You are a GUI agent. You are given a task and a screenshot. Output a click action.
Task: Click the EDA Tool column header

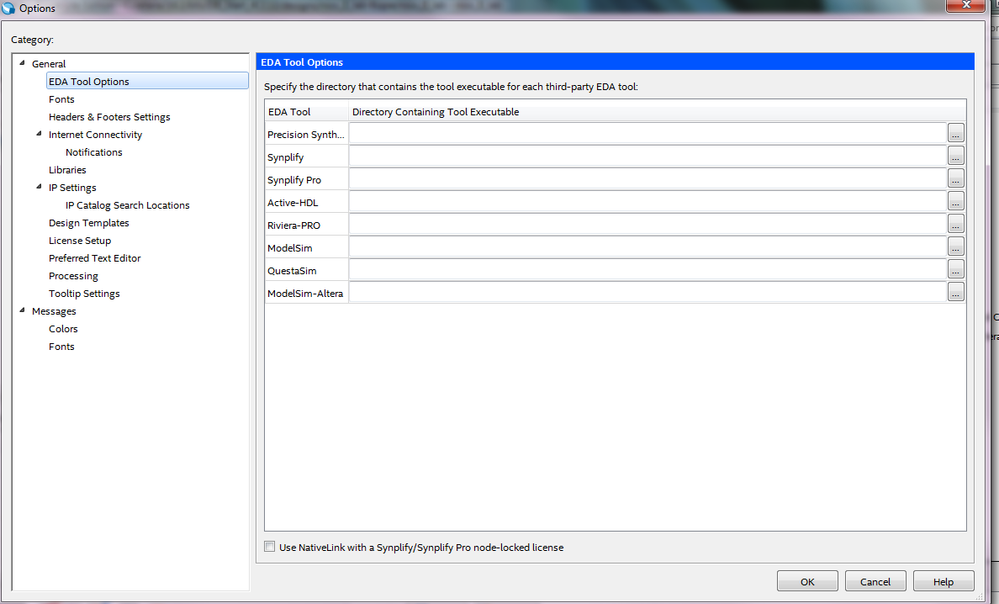[306, 111]
